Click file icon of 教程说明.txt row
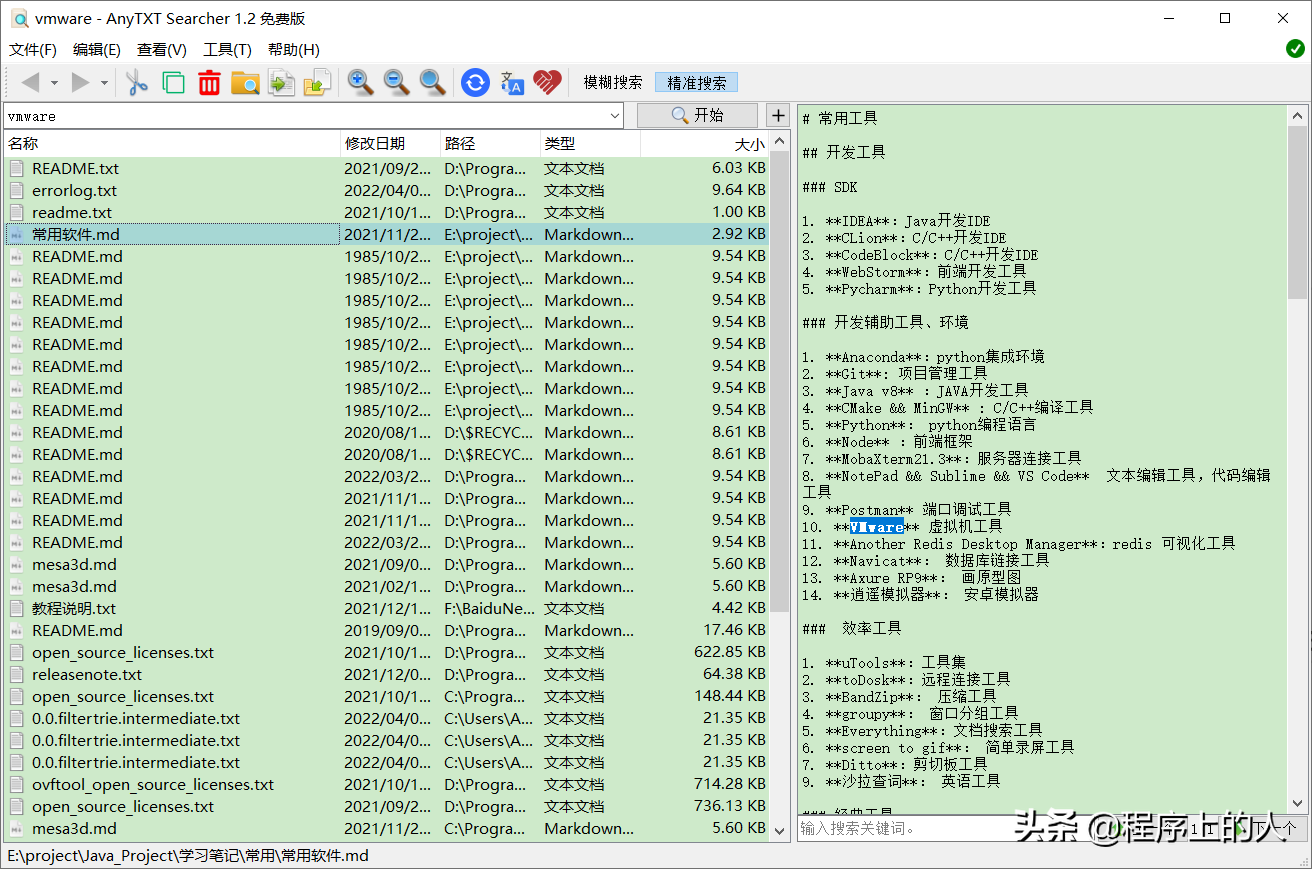Image resolution: width=1312 pixels, height=869 pixels. click(x=17, y=608)
